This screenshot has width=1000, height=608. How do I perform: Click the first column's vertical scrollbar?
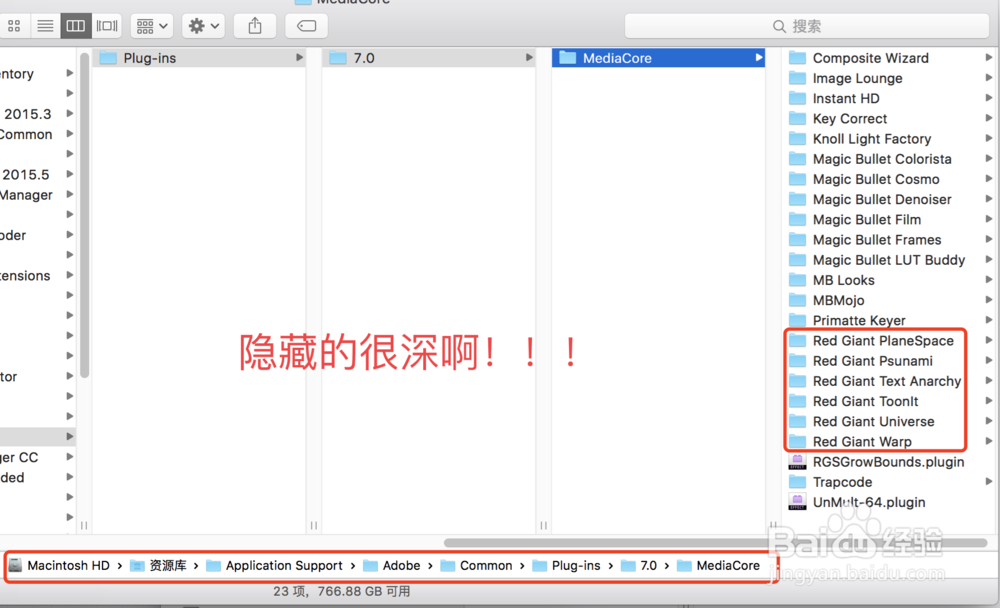tap(84, 215)
